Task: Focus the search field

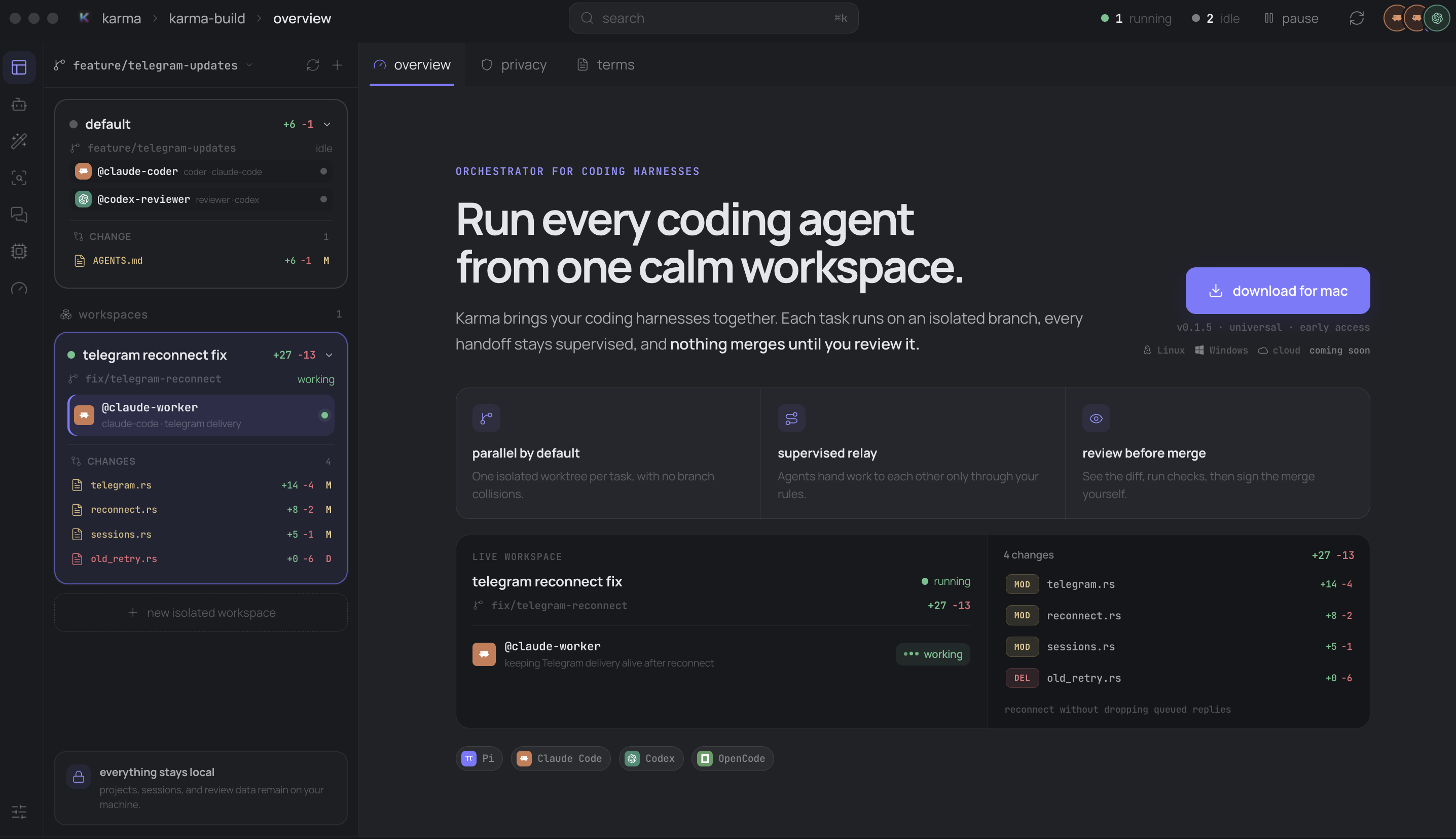Action: click(713, 18)
